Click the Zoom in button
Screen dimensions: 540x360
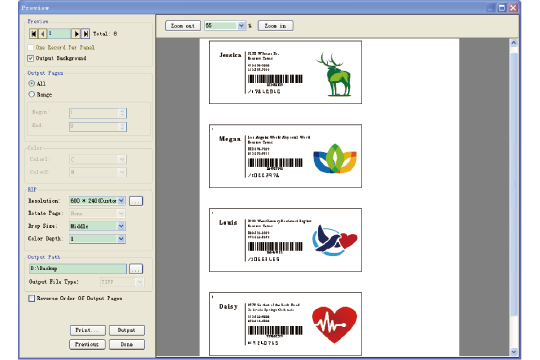275,26
